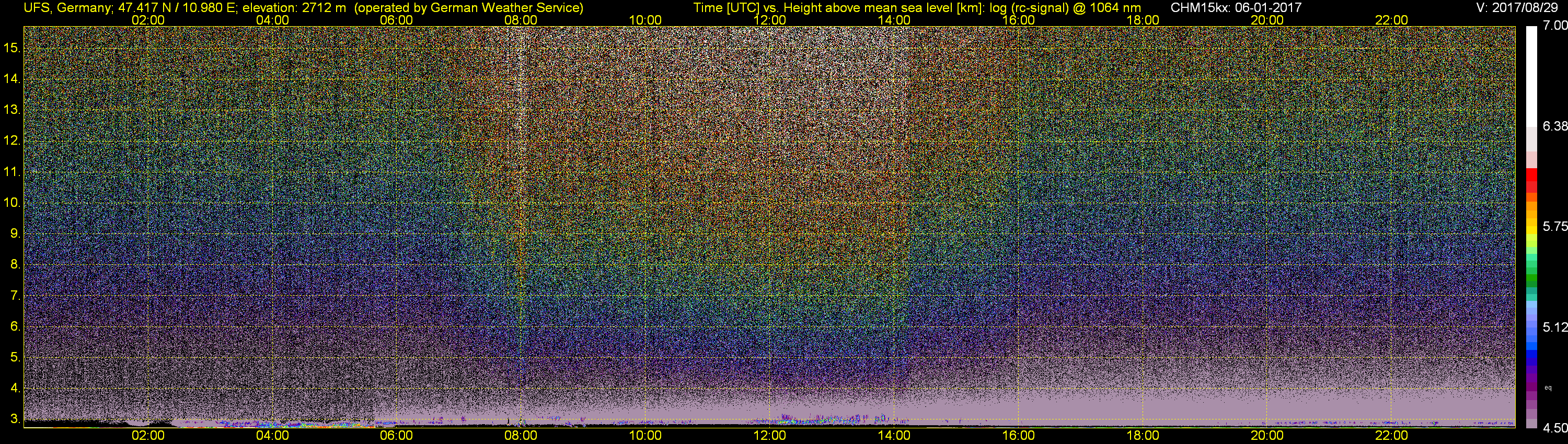Click the "7.00" color scale label

coord(1555,25)
